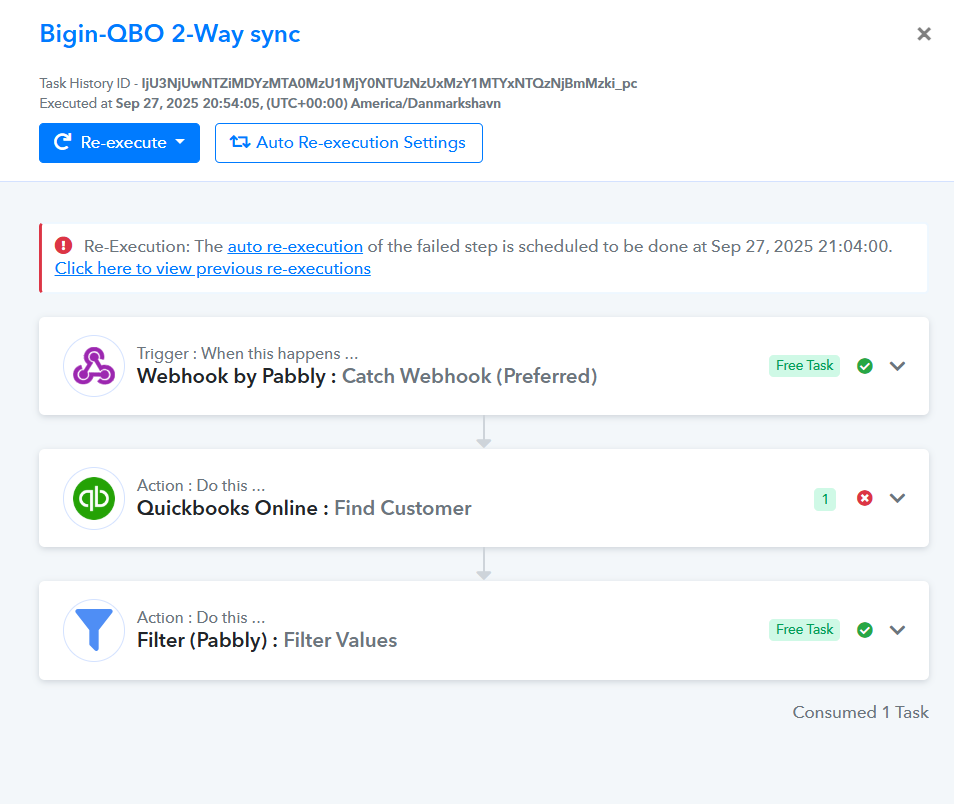Expand the Filter Values step details

[x=897, y=630]
